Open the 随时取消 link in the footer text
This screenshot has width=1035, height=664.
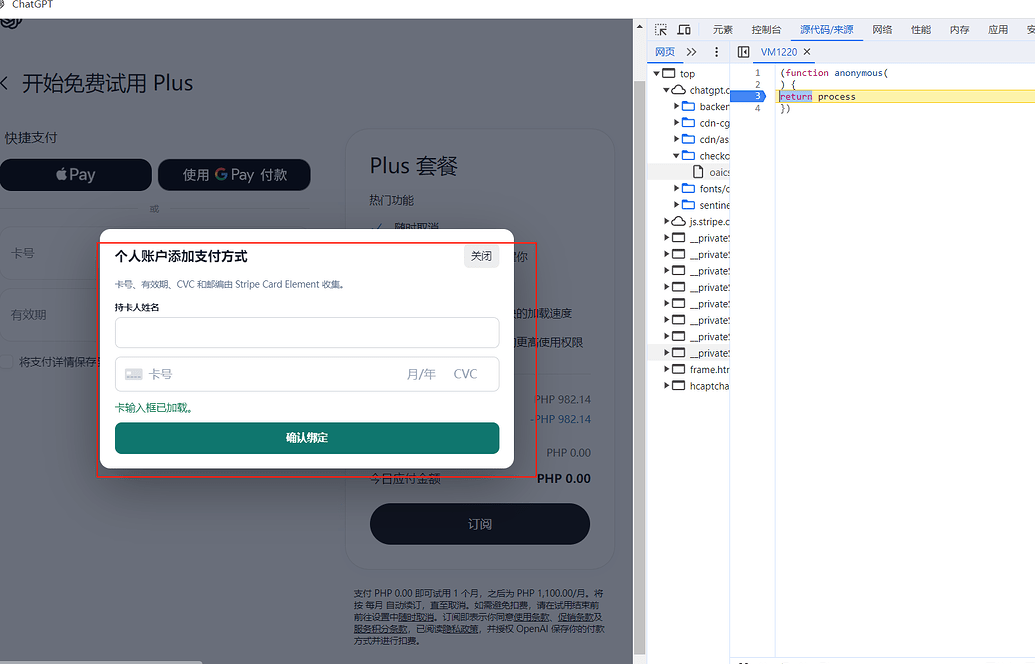[x=416, y=617]
